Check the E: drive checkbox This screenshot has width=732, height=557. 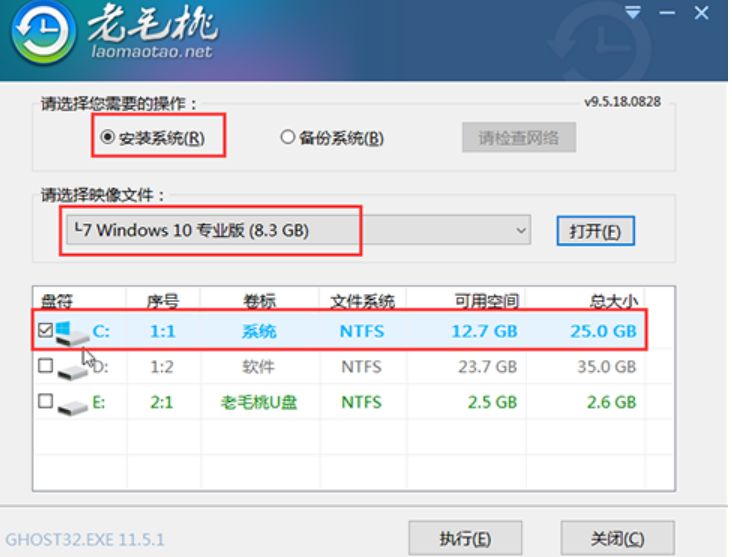(x=44, y=401)
